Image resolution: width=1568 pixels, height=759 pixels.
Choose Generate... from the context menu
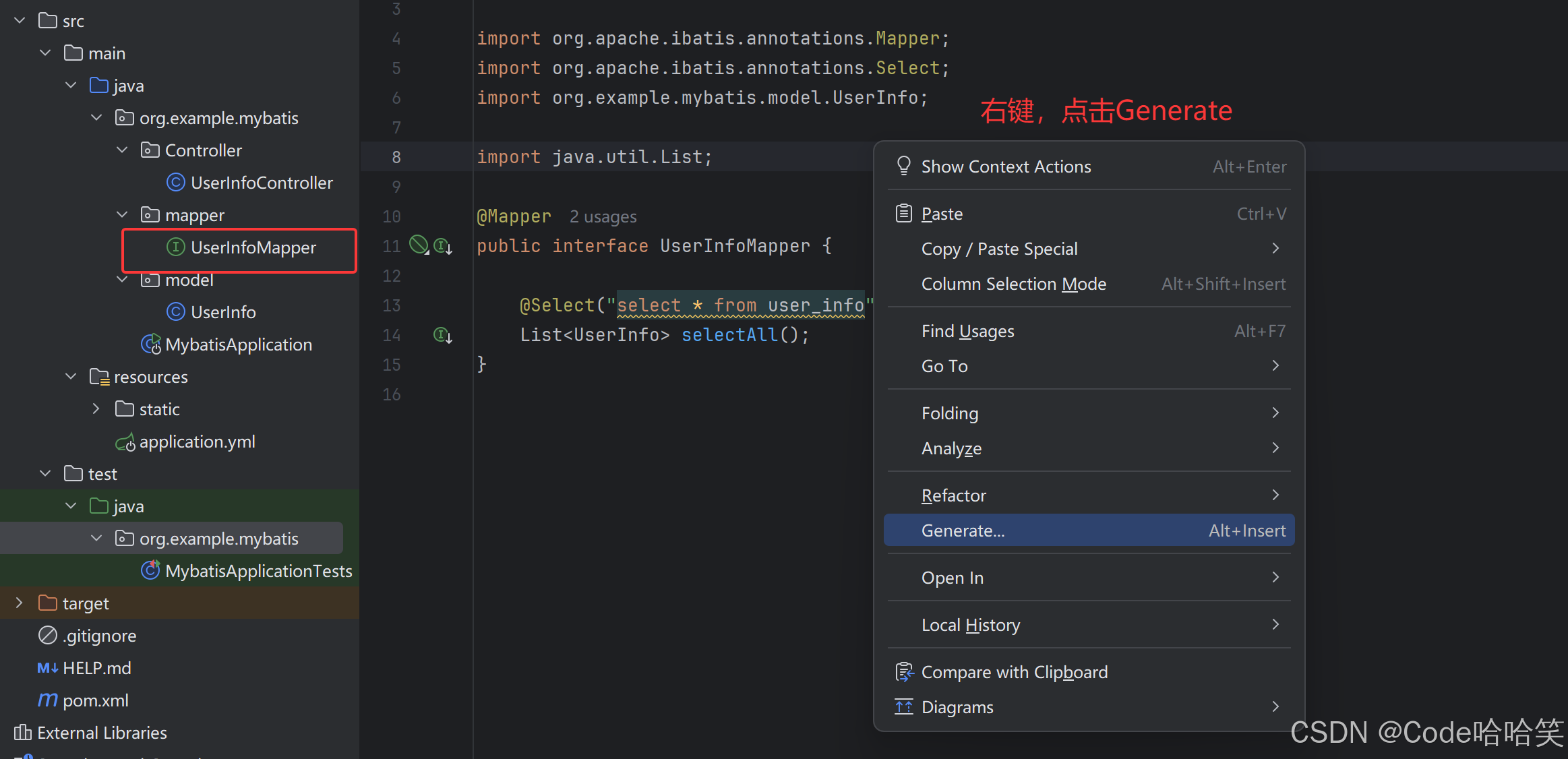tap(963, 530)
